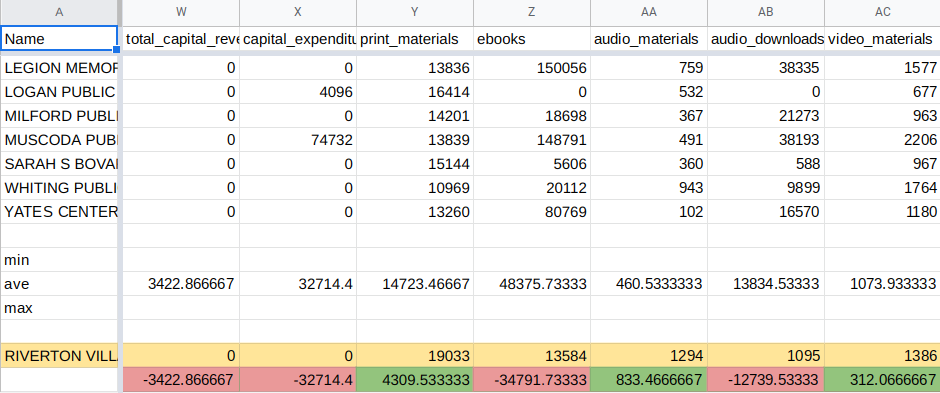940x393 pixels.
Task: Click average cell 1073.933333
Action: tap(882, 284)
